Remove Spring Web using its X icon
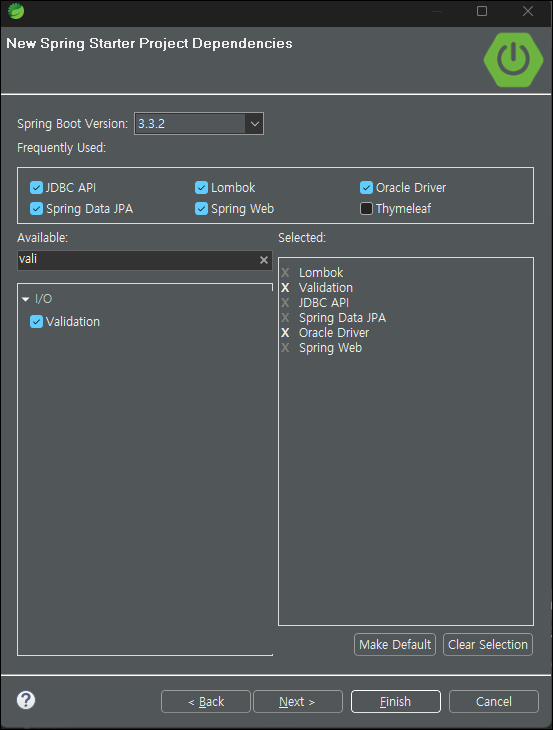Viewport: 553px width, 730px height. point(285,348)
